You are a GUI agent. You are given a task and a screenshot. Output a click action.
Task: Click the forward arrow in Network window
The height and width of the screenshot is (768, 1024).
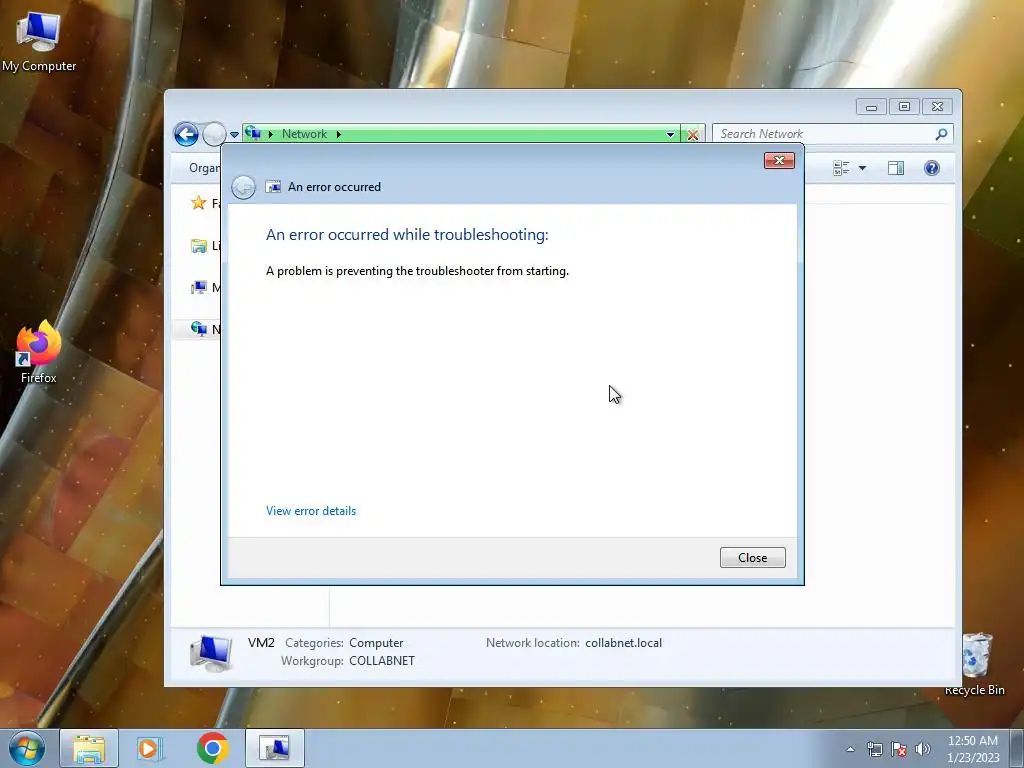214,135
